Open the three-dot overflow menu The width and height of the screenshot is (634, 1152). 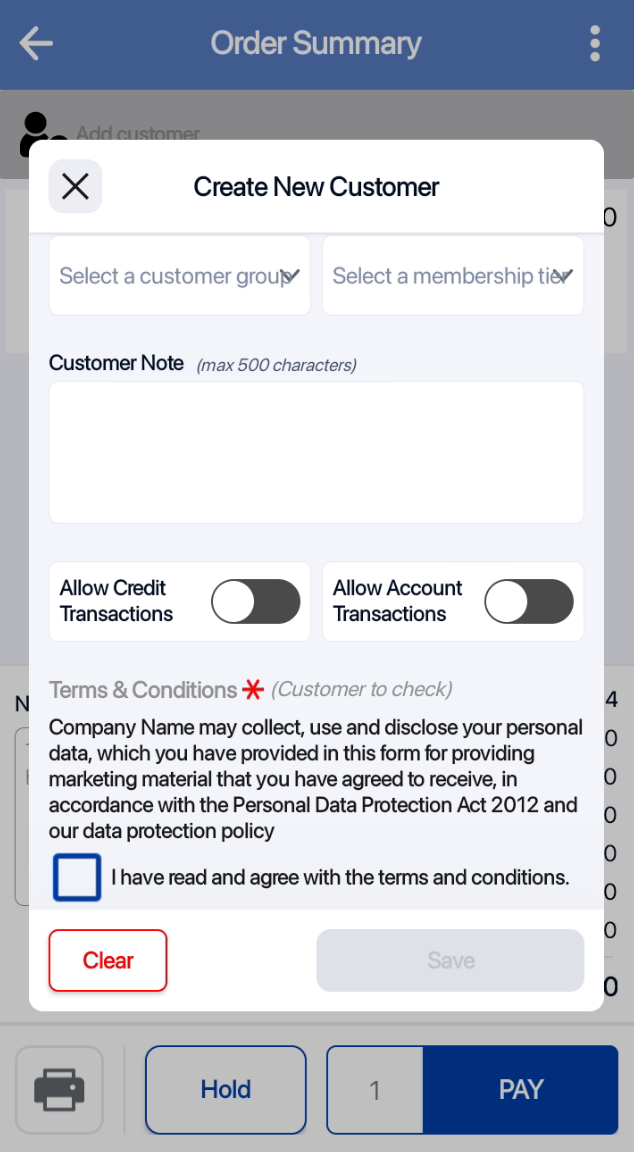coord(595,43)
